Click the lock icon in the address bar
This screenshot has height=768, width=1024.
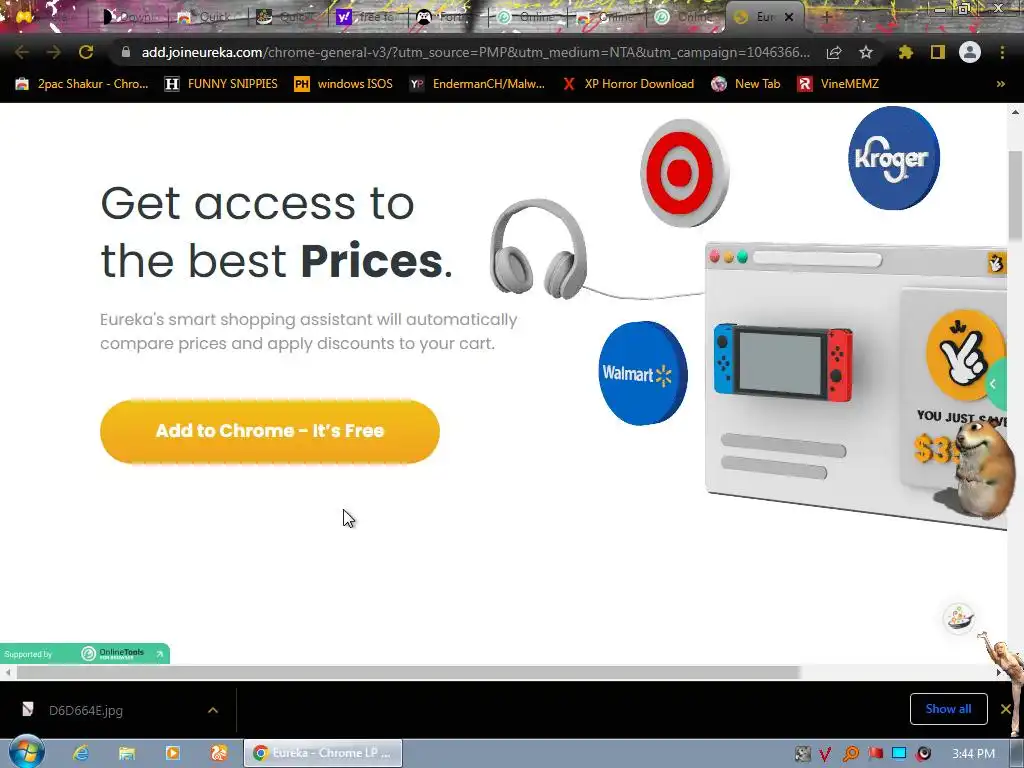coord(126,52)
